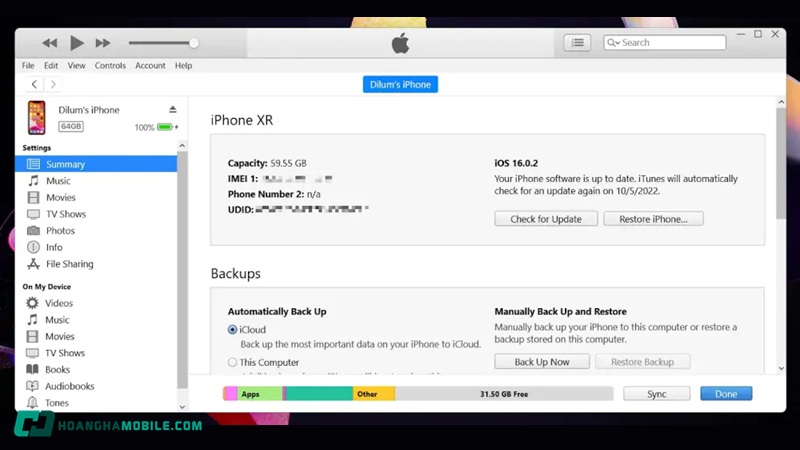The image size is (800, 450).
Task: Adjust the volume slider knob
Action: (193, 43)
